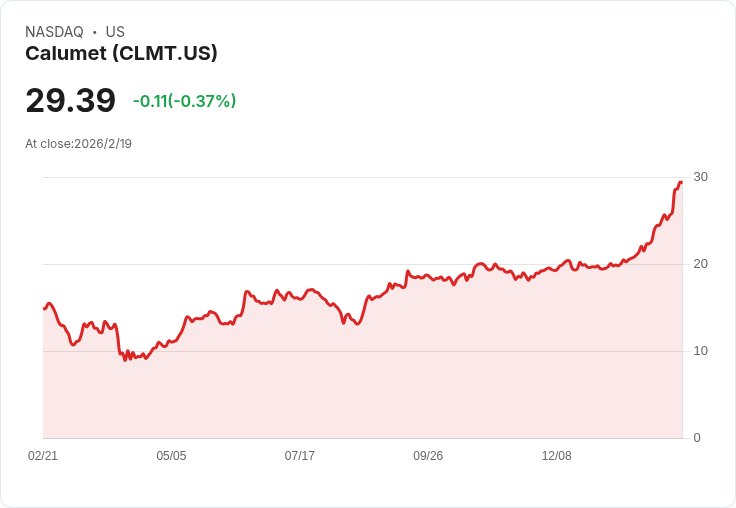Click the US market label
Image resolution: width=736 pixels, height=508 pixels.
point(115,32)
